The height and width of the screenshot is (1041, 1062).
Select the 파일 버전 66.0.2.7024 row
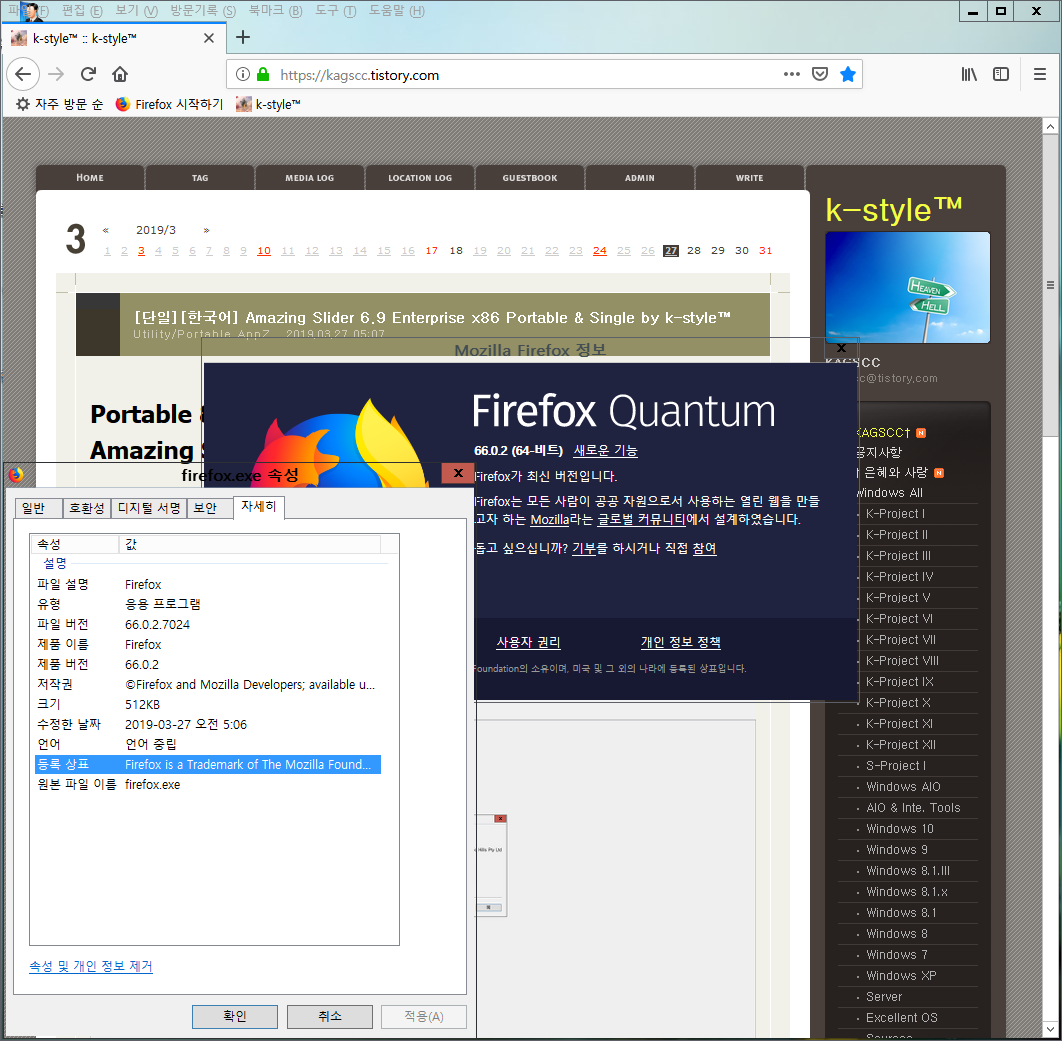point(207,624)
